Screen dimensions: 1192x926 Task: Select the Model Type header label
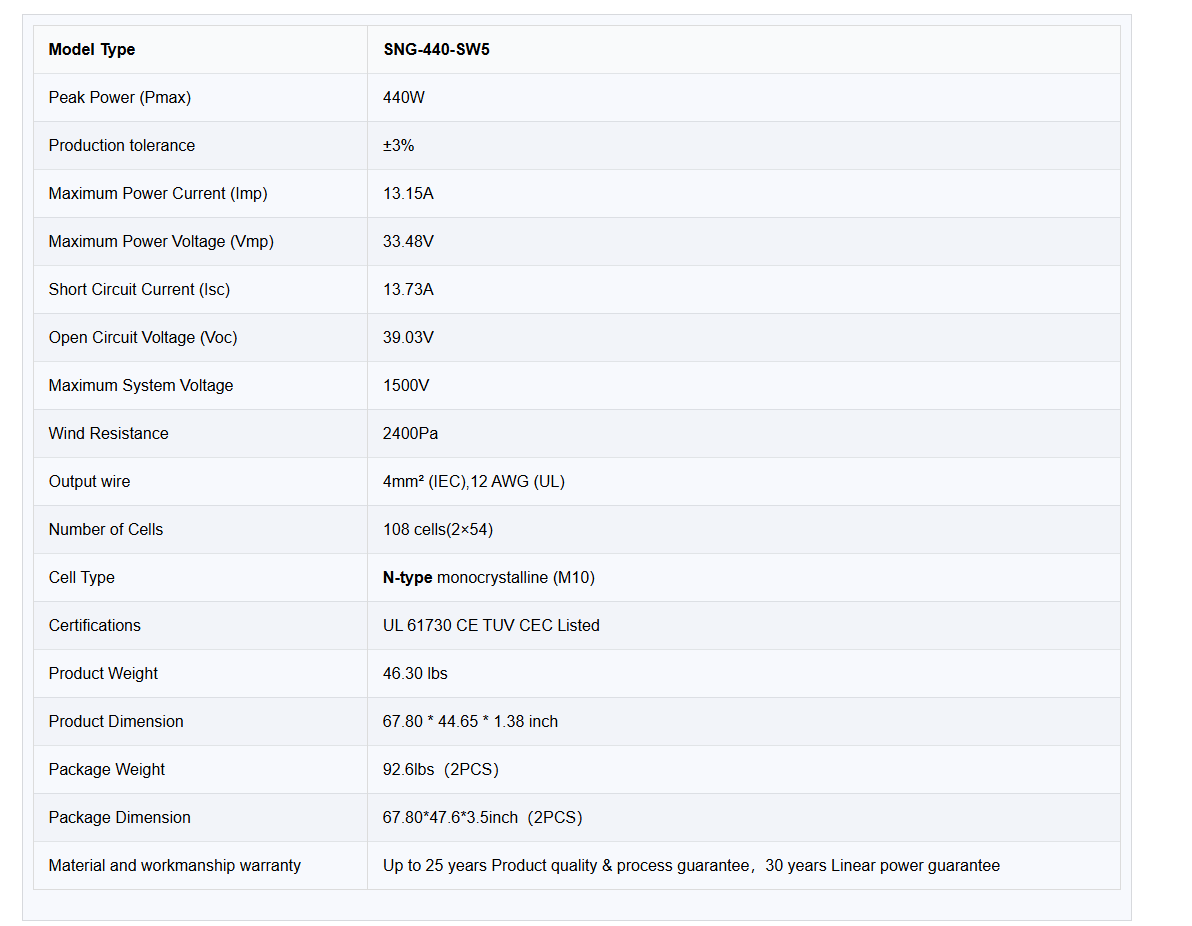pos(92,49)
